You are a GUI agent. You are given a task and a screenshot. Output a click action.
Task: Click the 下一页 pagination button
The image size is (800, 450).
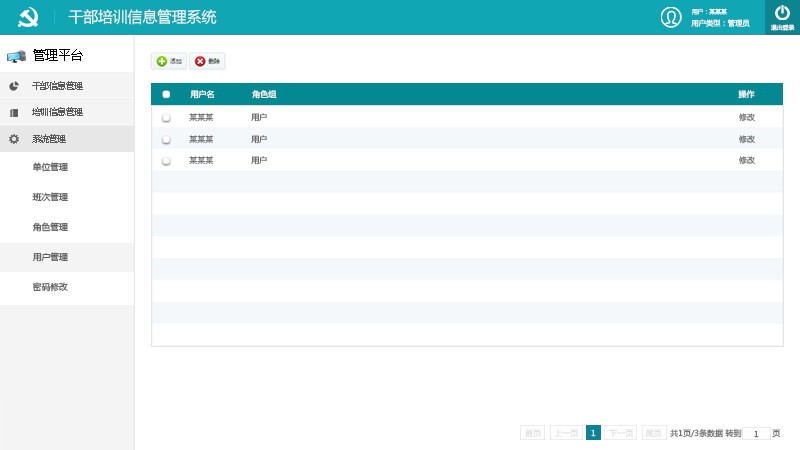click(x=620, y=433)
